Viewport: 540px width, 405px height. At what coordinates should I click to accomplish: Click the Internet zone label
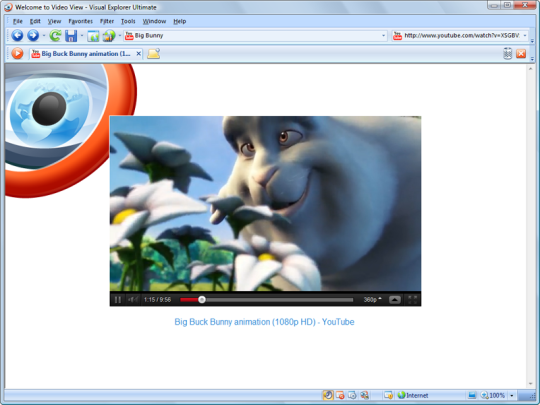(417, 395)
